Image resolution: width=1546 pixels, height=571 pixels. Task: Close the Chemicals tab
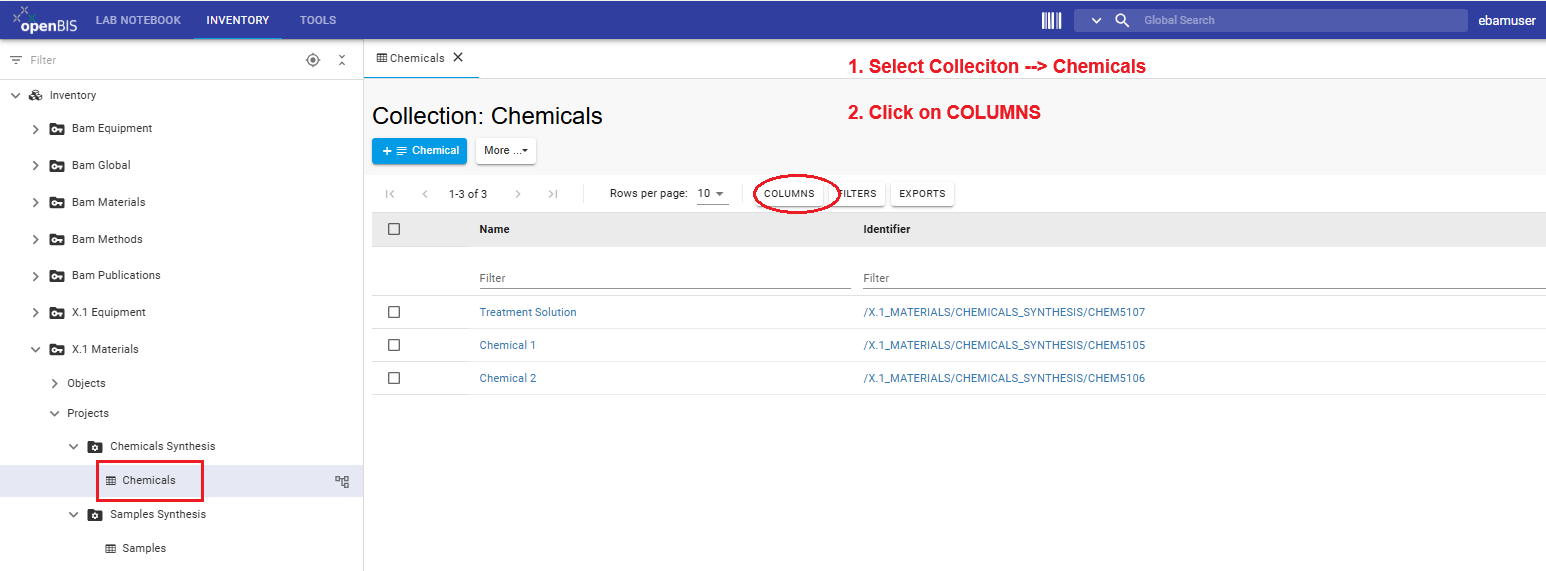[458, 57]
